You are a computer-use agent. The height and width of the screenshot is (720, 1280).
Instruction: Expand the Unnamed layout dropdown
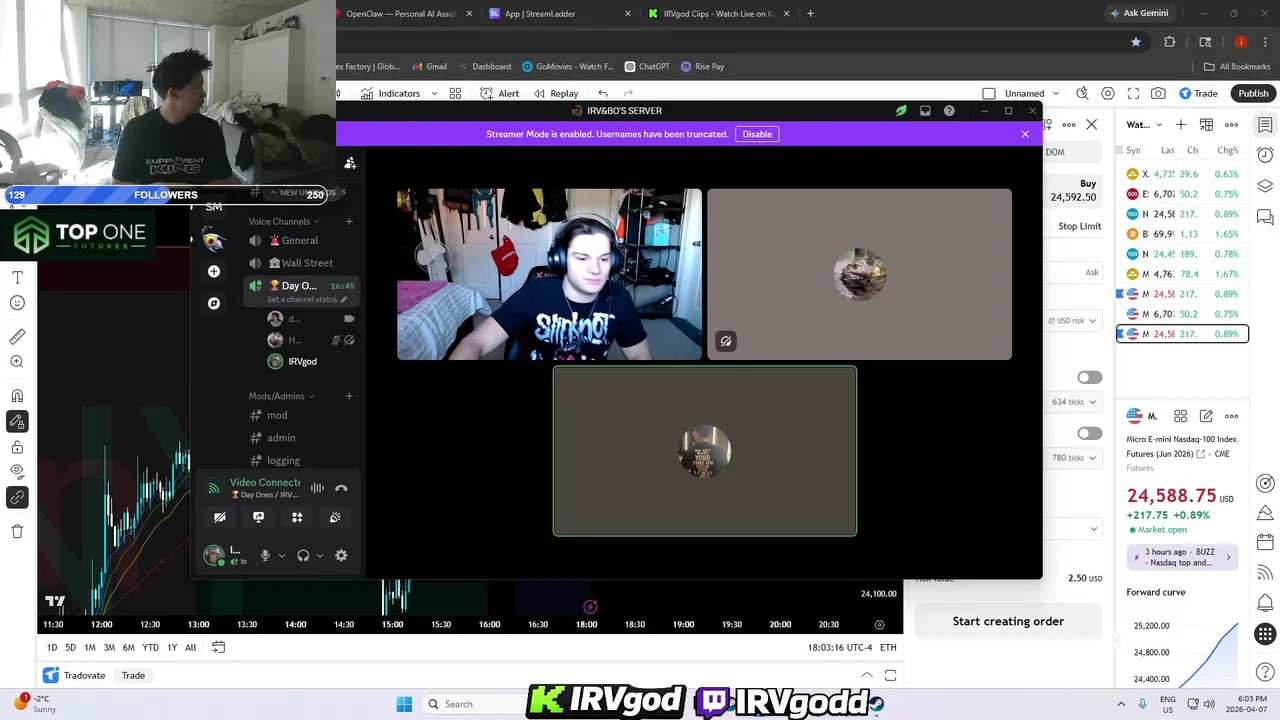[x=1054, y=93]
